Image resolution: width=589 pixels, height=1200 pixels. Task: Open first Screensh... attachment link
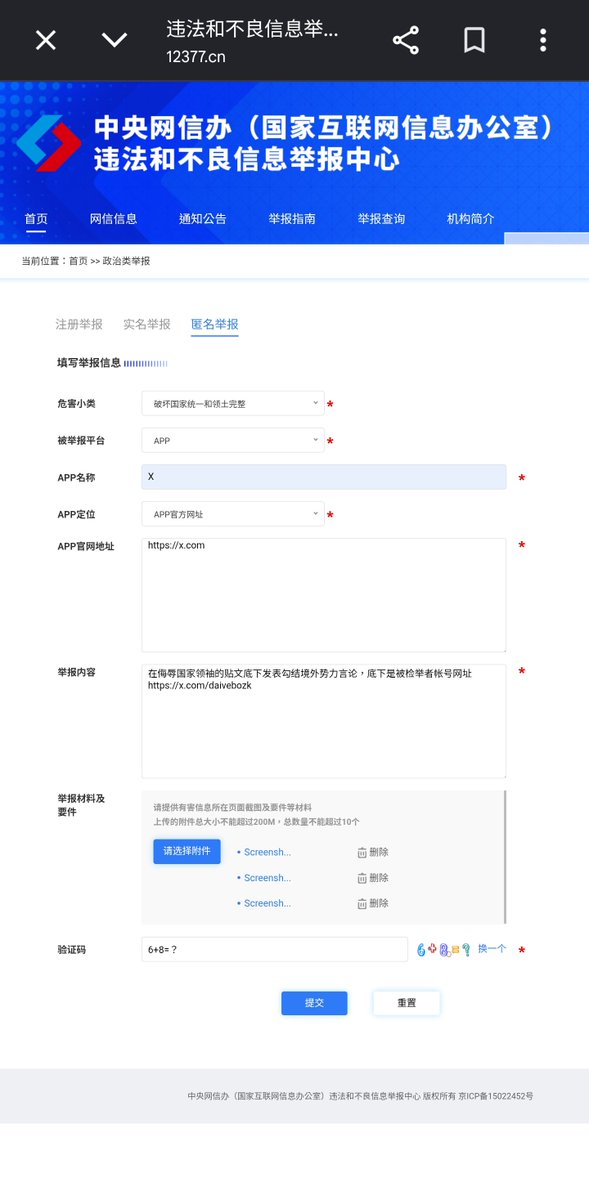(267, 852)
